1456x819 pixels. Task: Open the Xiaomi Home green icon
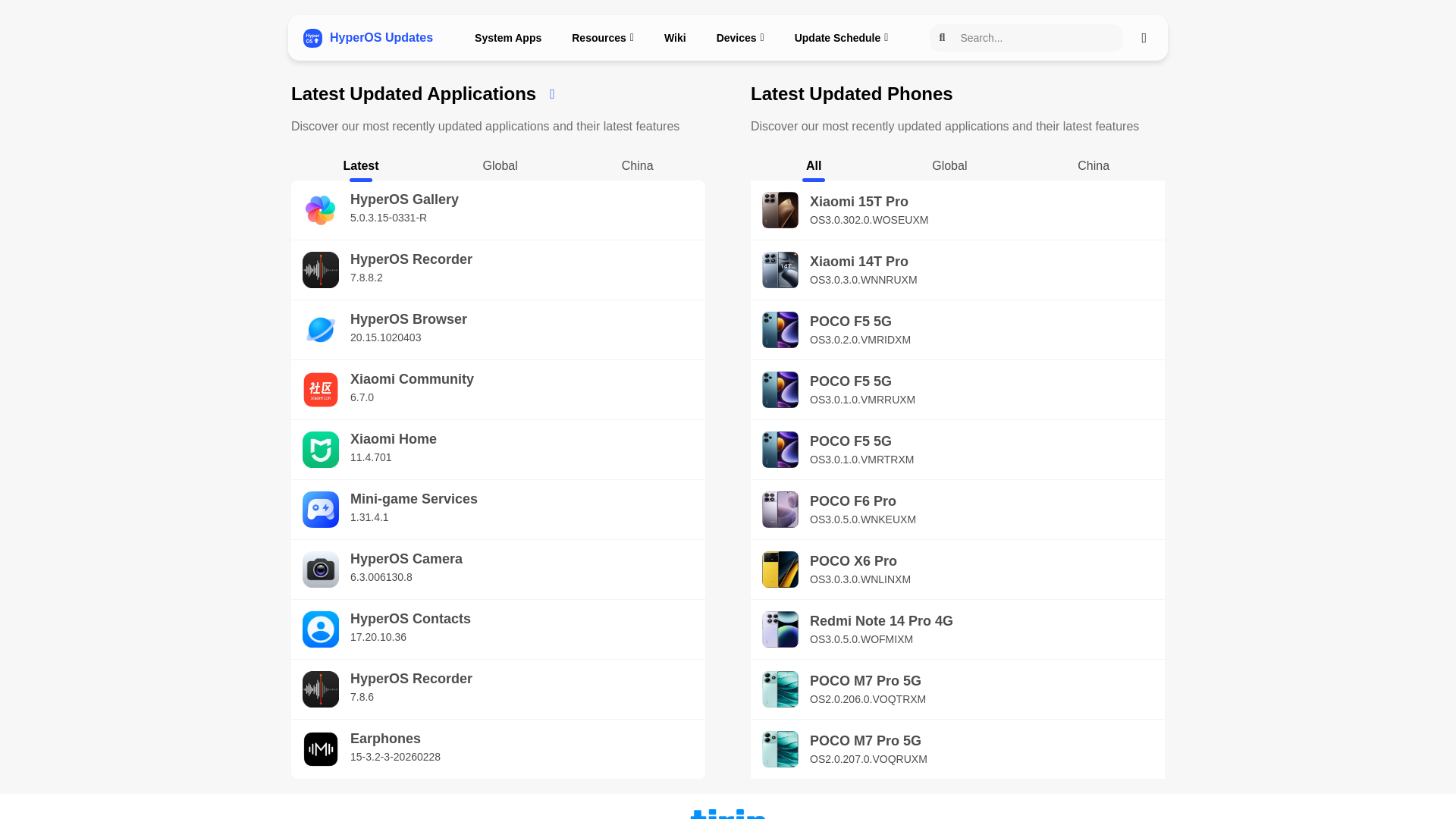coord(321,450)
